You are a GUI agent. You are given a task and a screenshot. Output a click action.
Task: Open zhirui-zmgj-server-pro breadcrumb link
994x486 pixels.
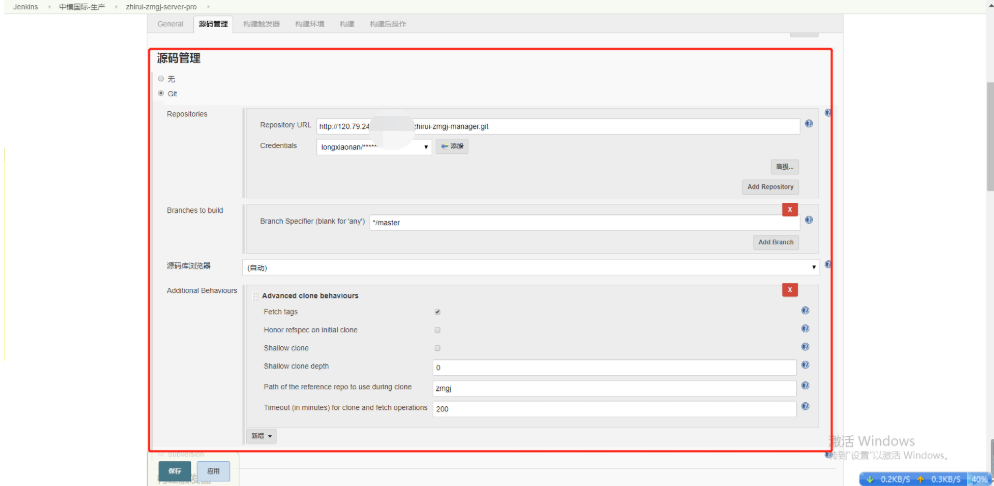coord(161,6)
